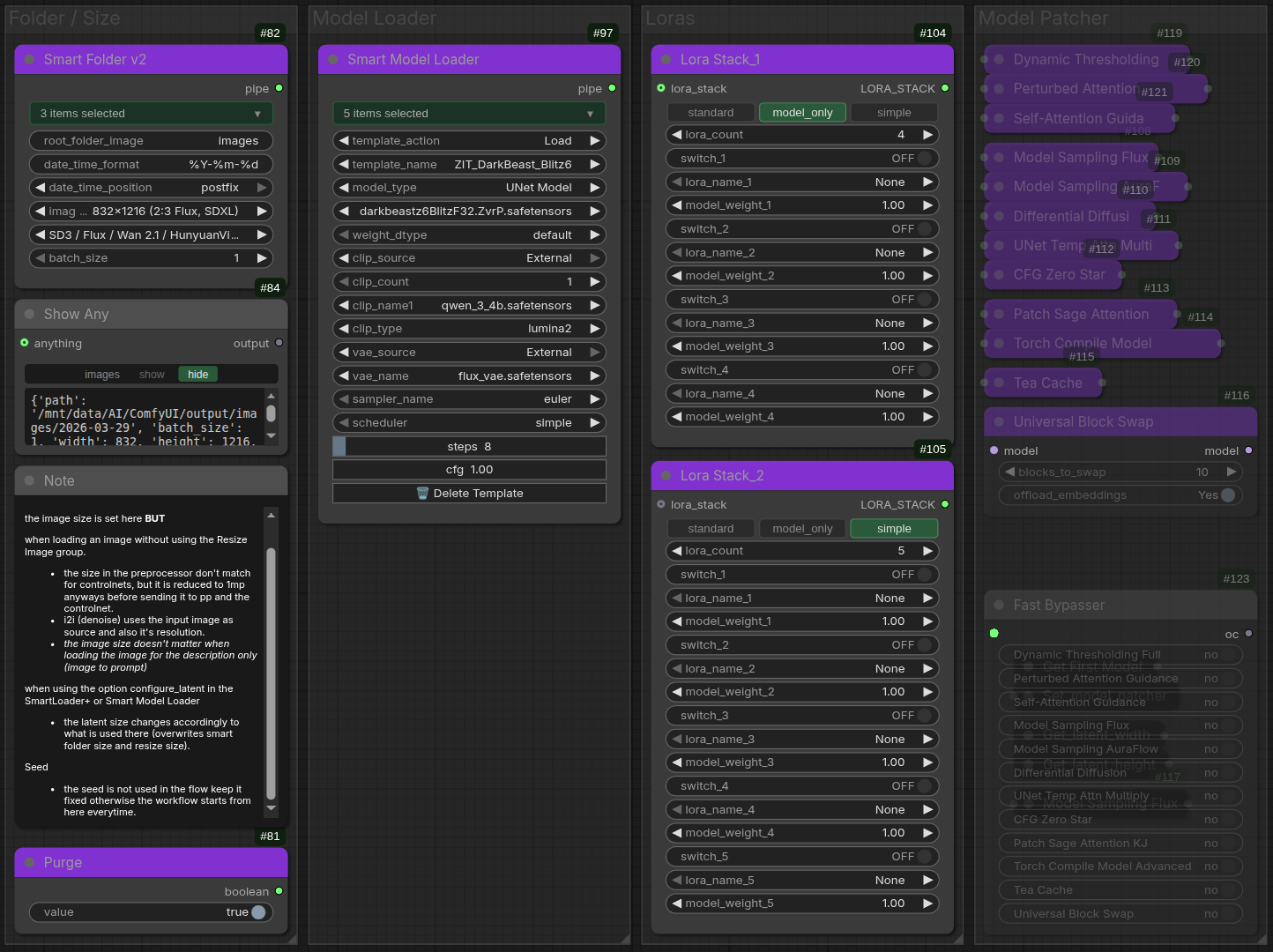Viewport: 1273px width, 952px height.
Task: Click the Tea Cache node's title dot
Action: (x=999, y=383)
